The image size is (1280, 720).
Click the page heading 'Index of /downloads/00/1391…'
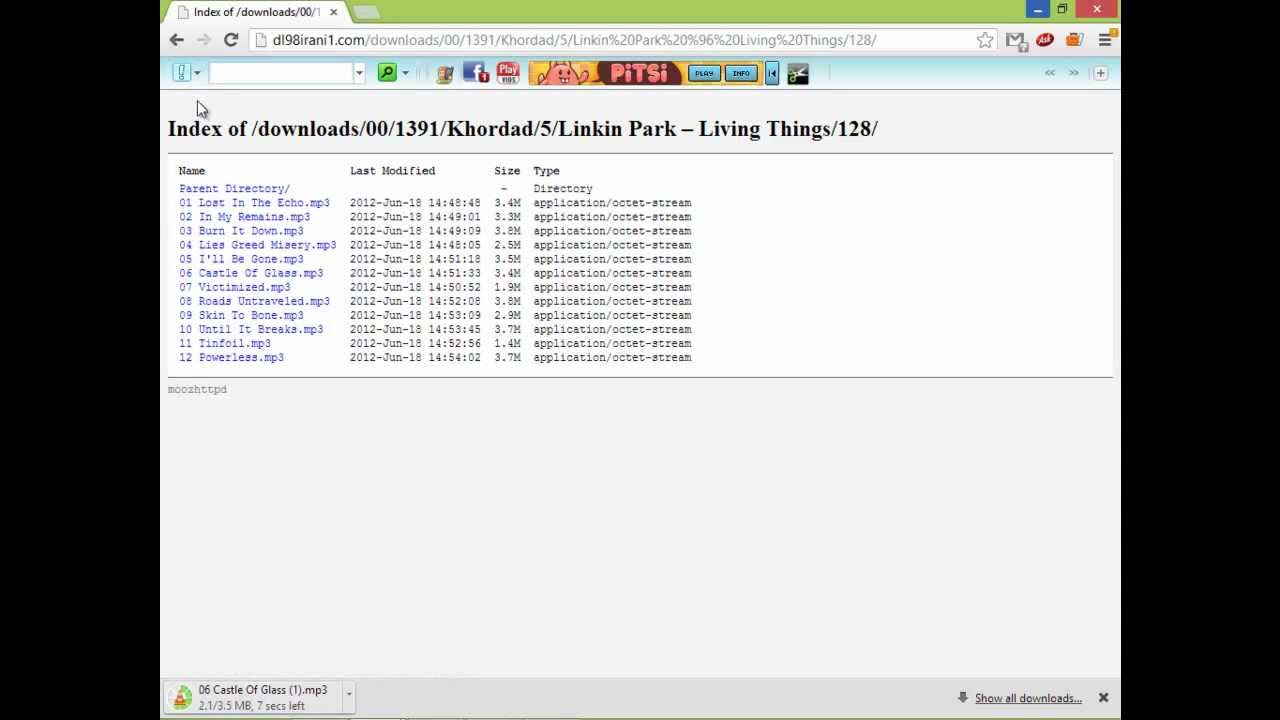pos(522,129)
